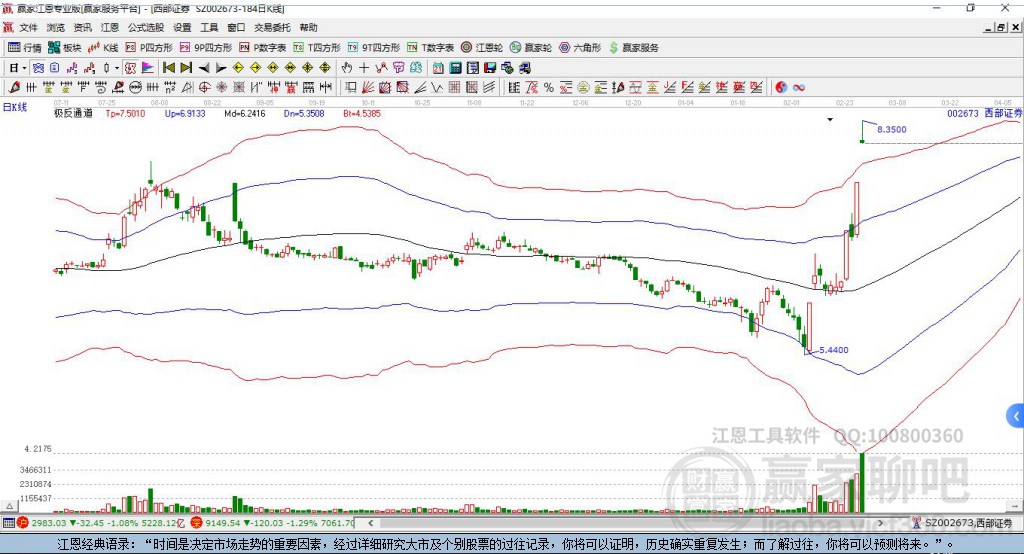Click the small dropdown triangle above chart
Viewport: 1024px width, 554px height.
(830, 120)
